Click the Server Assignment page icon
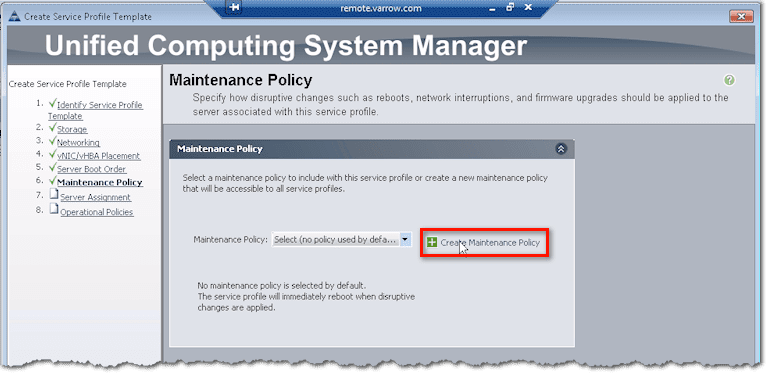Screen dimensions: 766x373 55,195
